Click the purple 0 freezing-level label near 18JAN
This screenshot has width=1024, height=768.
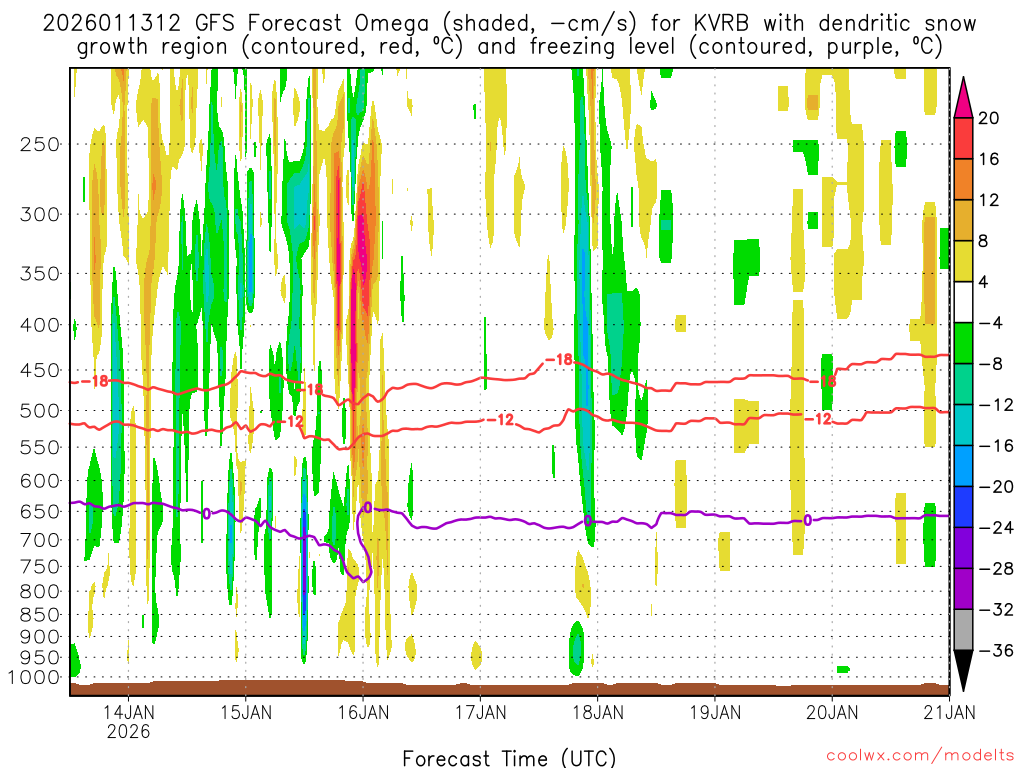click(x=588, y=521)
